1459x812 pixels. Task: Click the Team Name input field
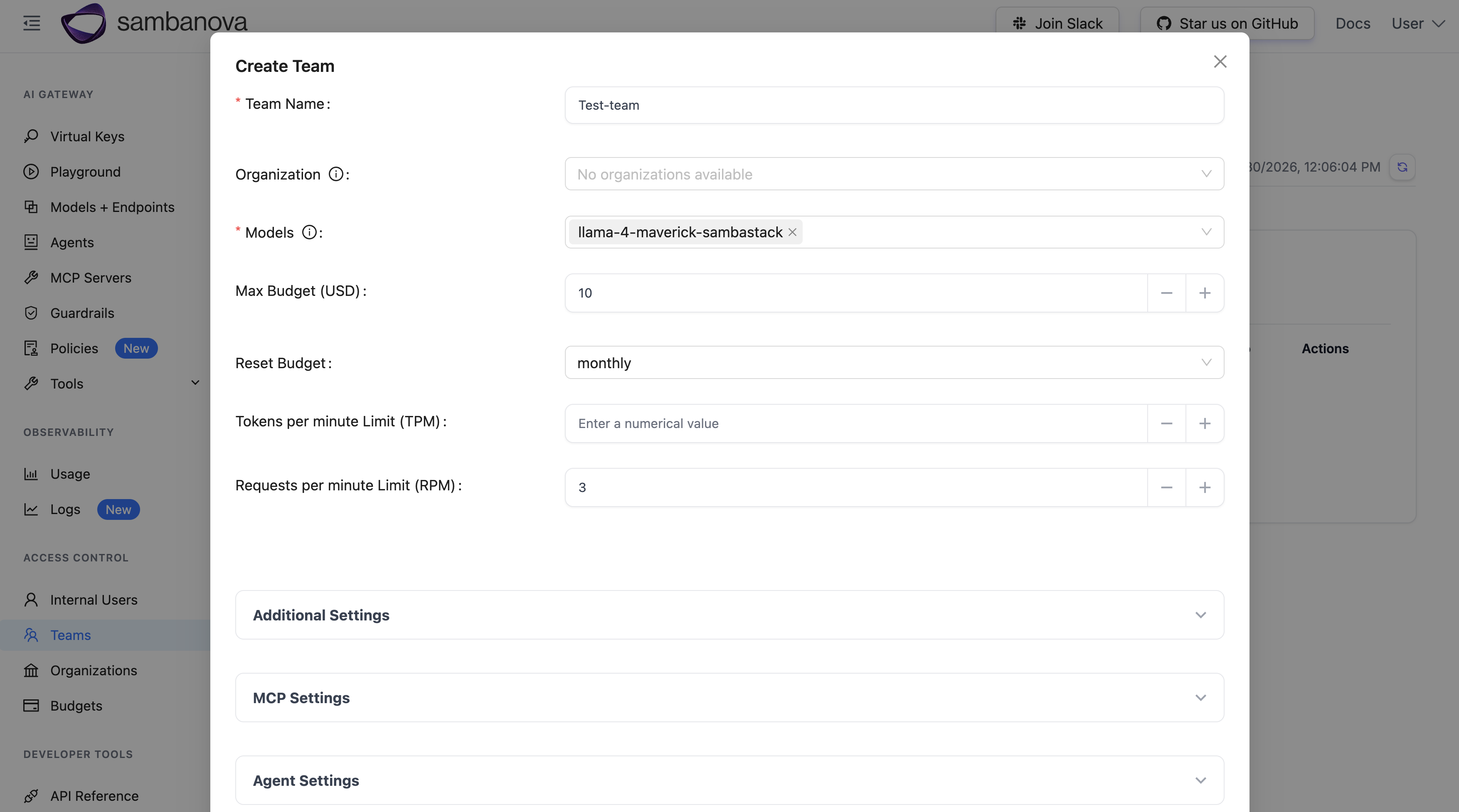894,105
